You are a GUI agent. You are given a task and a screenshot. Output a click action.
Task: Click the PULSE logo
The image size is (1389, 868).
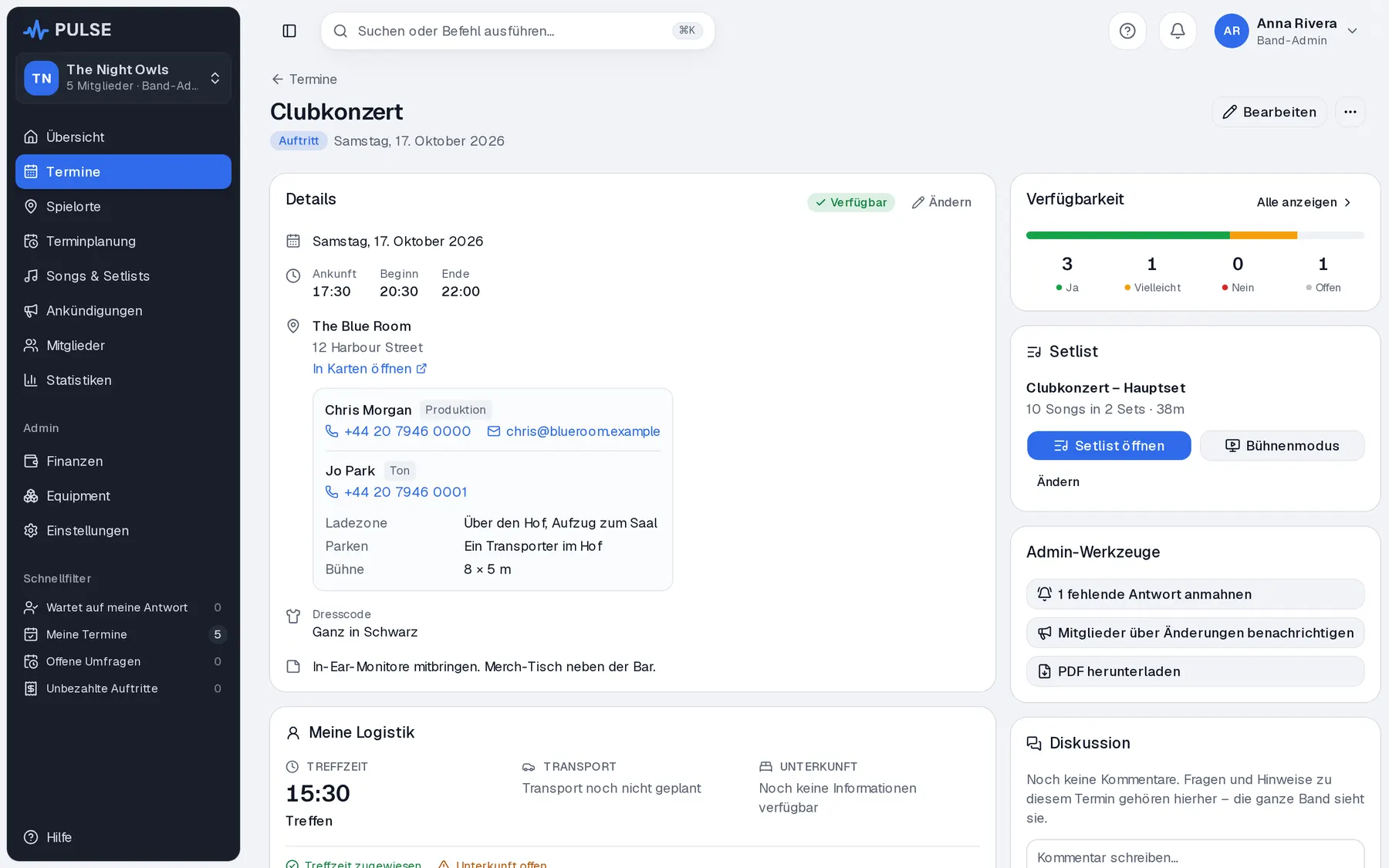tap(67, 30)
